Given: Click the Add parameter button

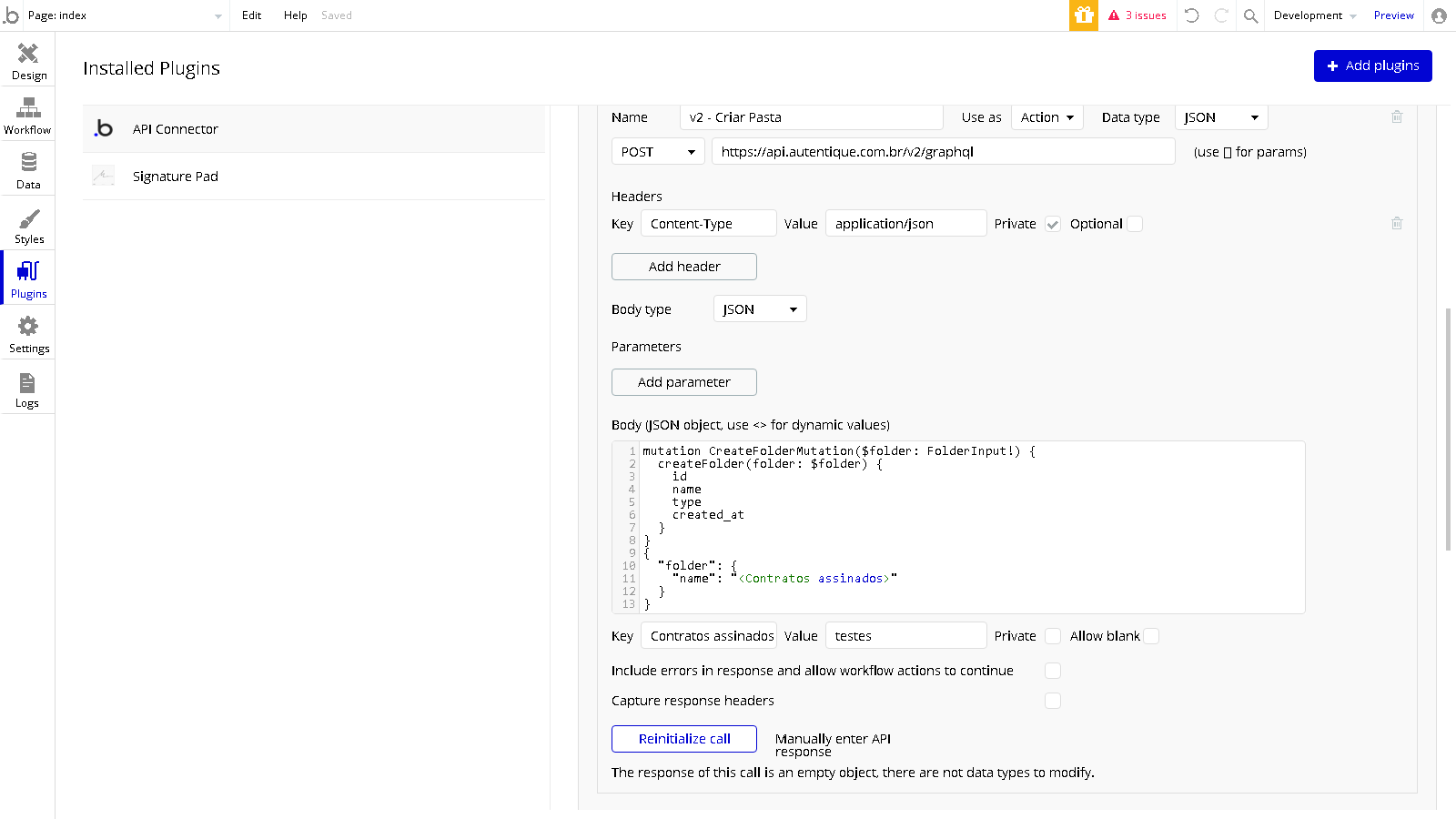Looking at the screenshot, I should 684,382.
